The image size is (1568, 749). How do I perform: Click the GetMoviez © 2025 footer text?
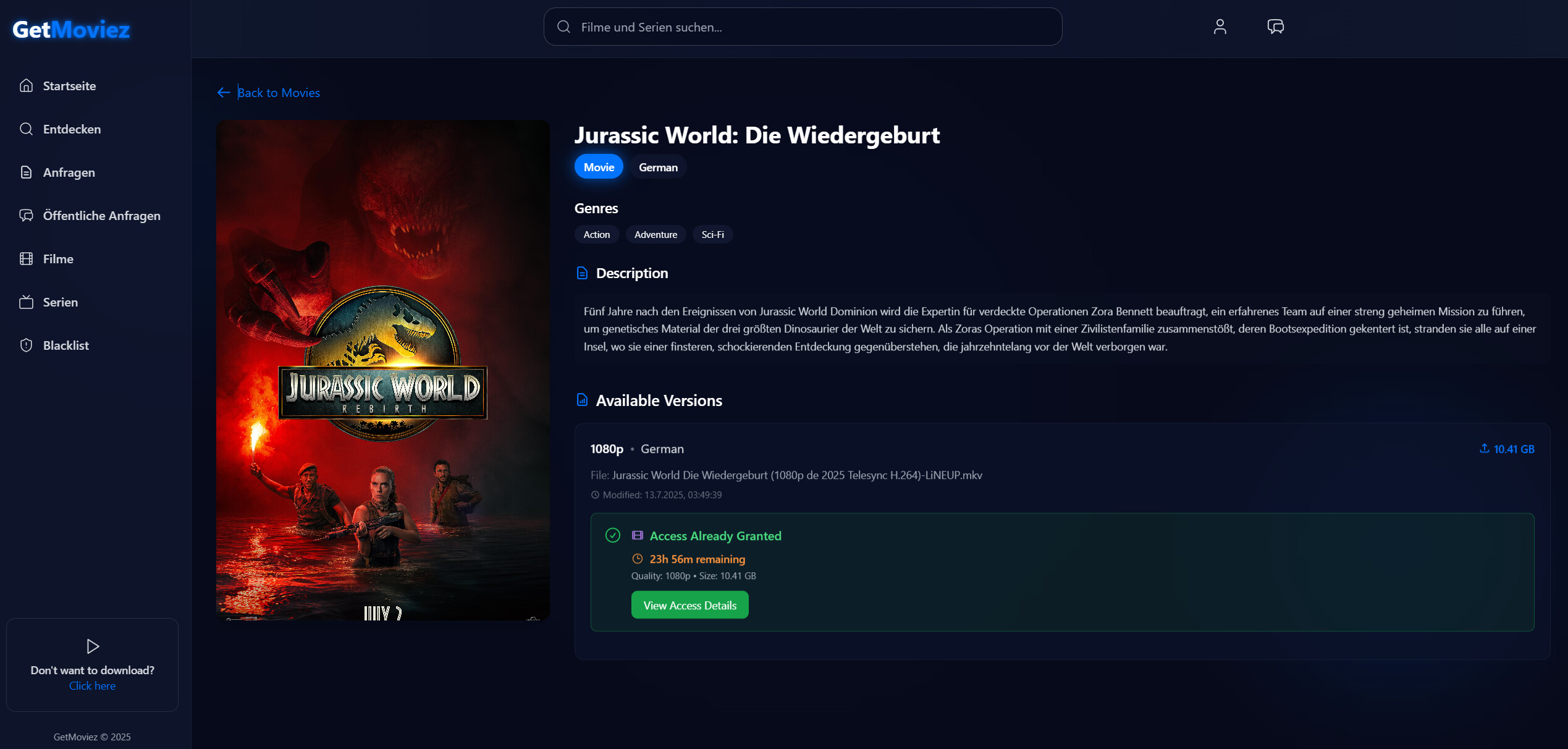(x=92, y=737)
